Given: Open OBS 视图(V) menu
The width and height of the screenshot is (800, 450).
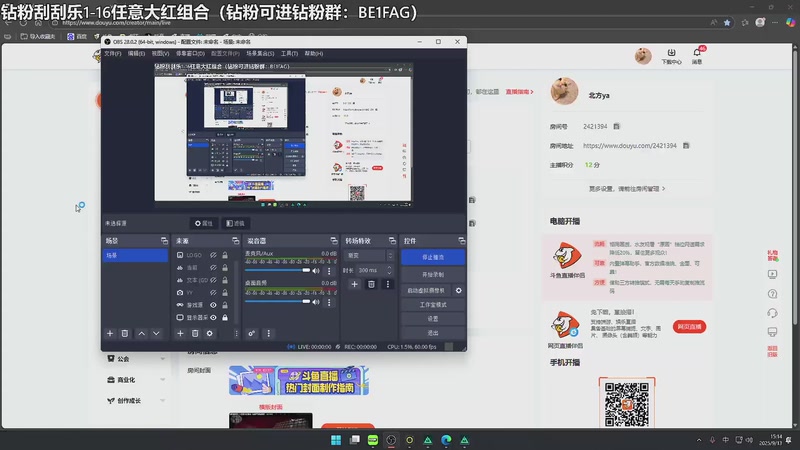Looking at the screenshot, I should point(160,54).
